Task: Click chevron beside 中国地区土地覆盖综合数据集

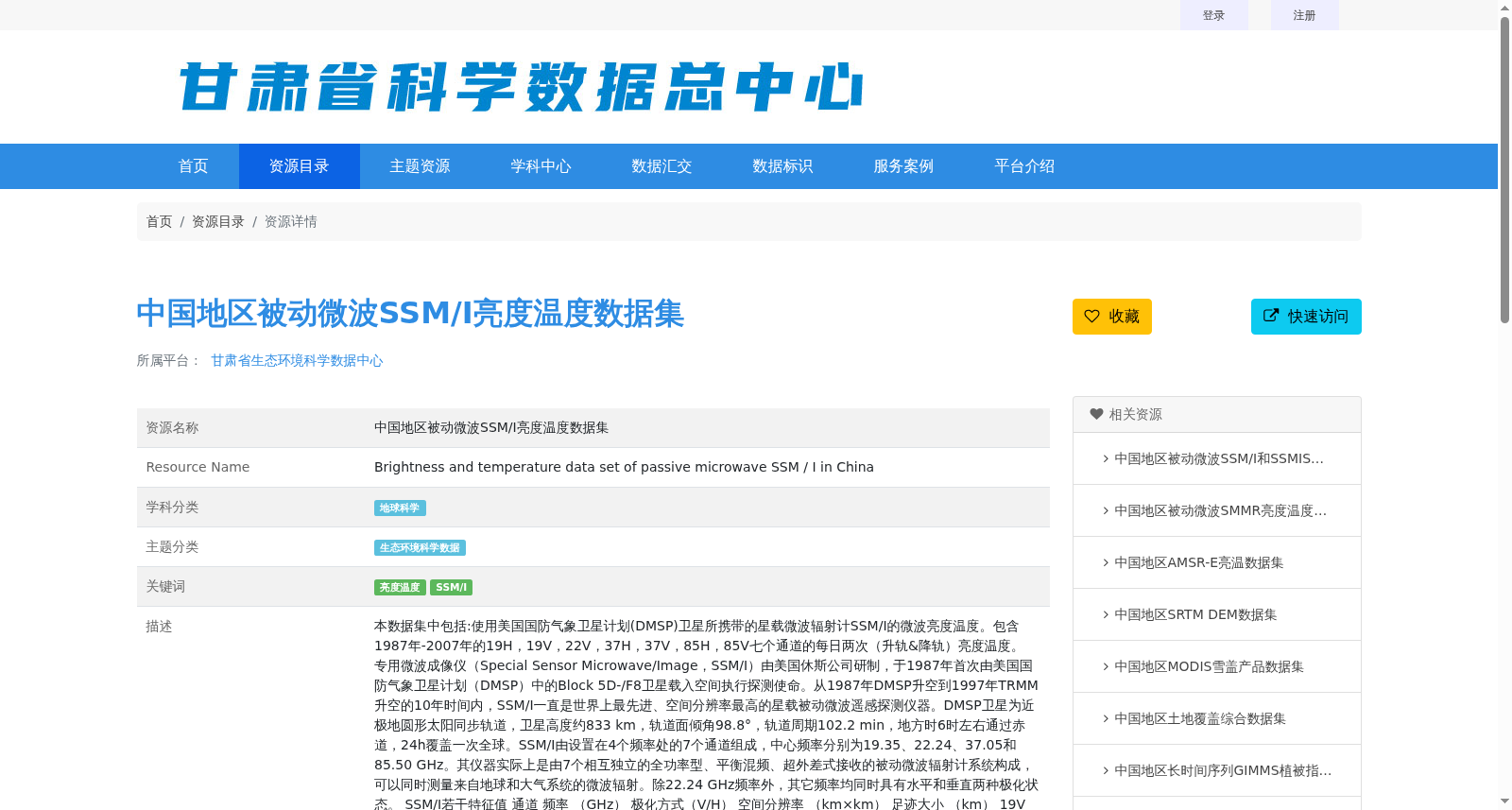Action: tap(1106, 718)
